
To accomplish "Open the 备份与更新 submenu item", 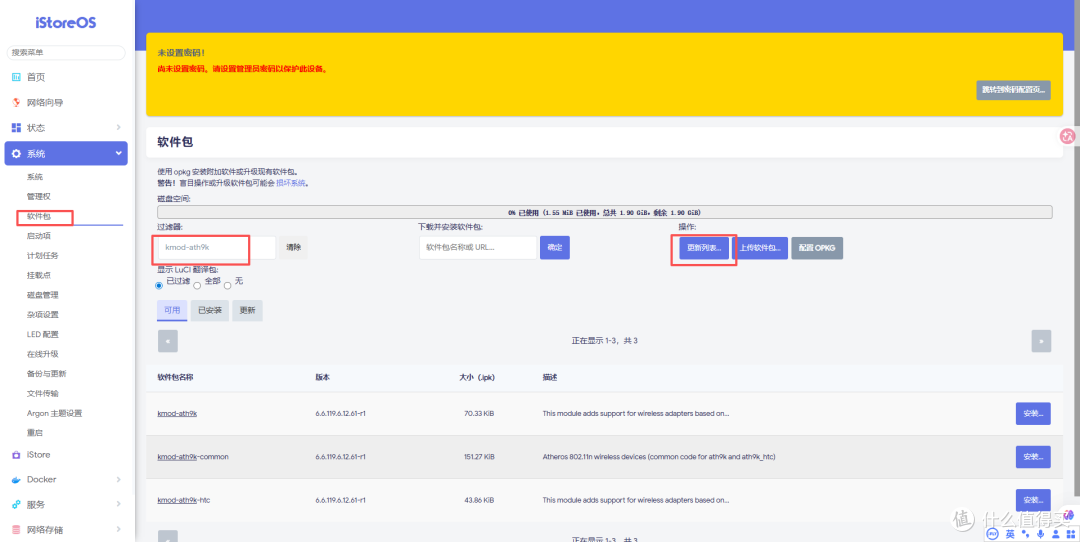I will pos(46,373).
